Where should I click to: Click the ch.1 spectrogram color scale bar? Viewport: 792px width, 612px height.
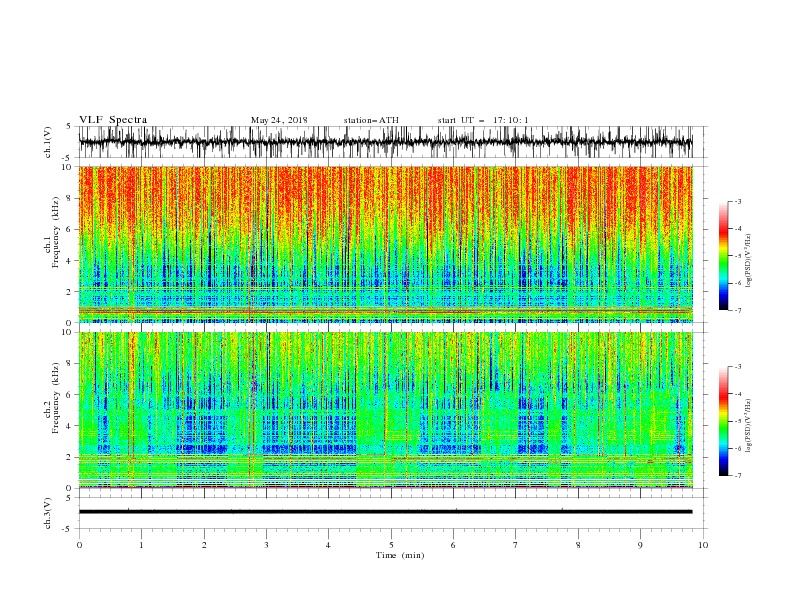click(724, 256)
